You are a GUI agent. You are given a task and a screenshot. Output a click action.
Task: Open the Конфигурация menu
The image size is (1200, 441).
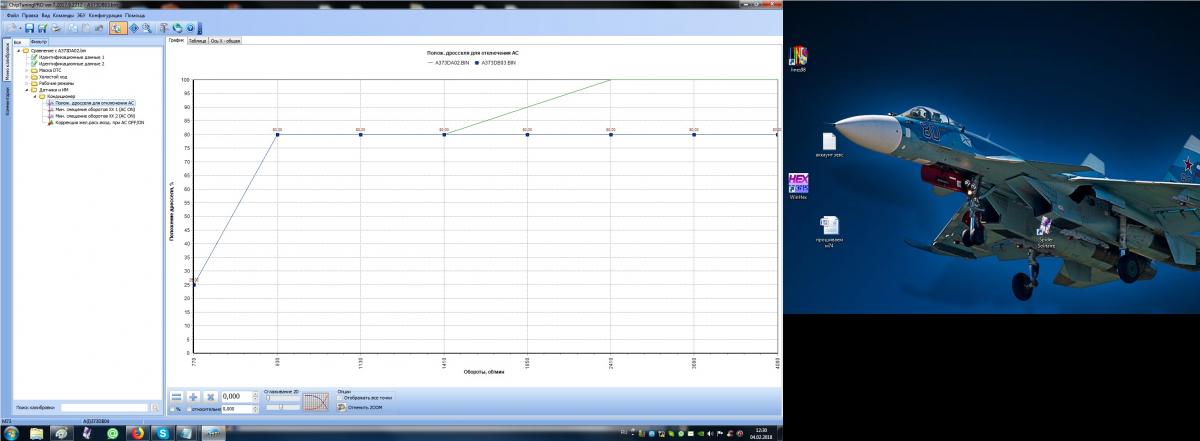(105, 15)
